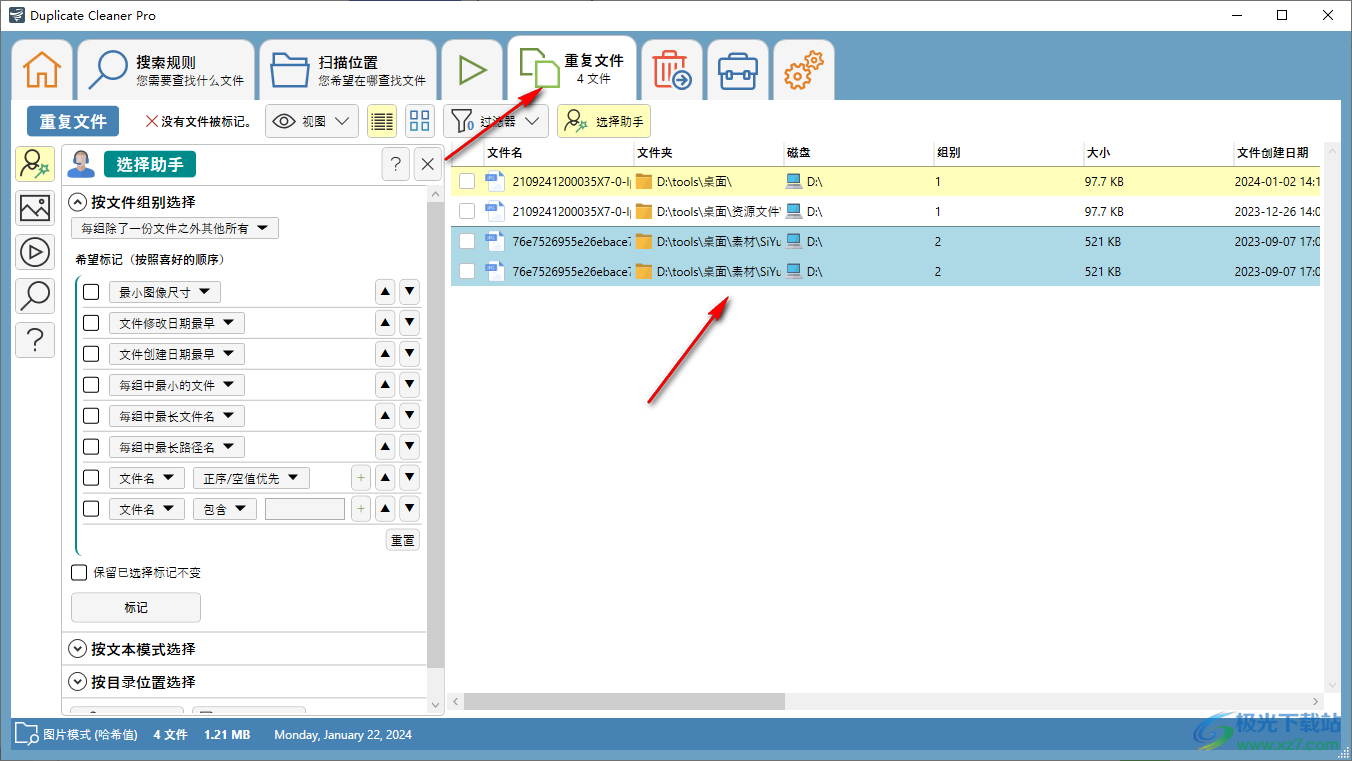Go to the Home tab icon
1352x761 pixels.
(x=43, y=70)
